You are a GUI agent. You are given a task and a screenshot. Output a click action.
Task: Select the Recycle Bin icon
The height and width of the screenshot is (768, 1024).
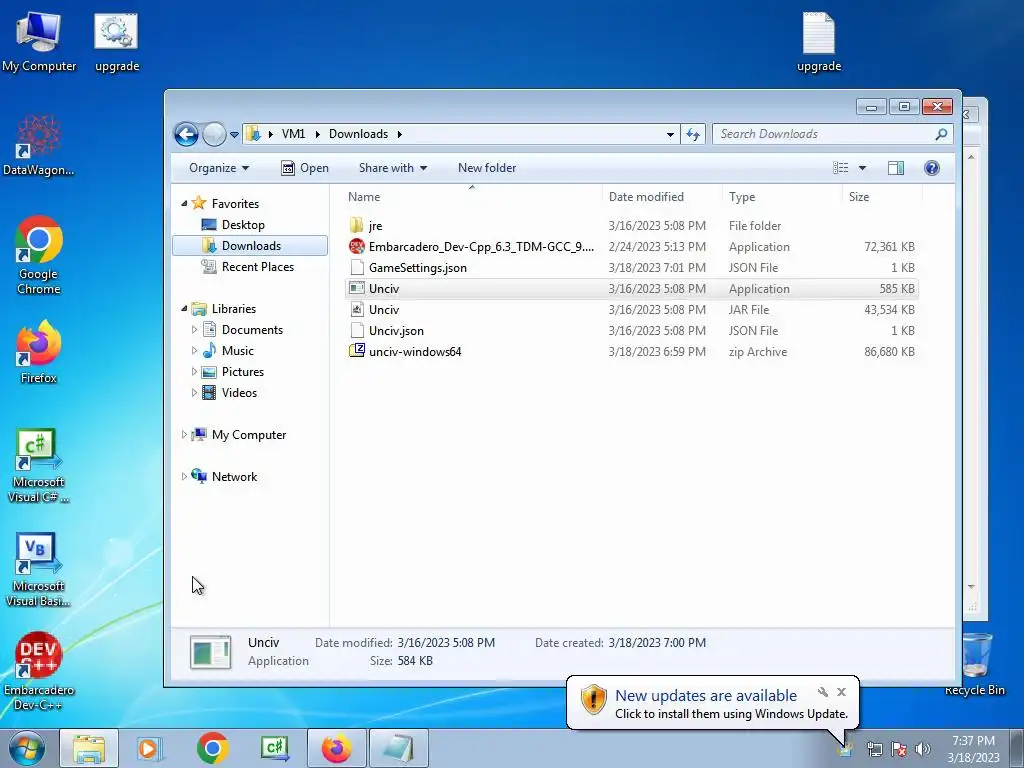tap(975, 664)
